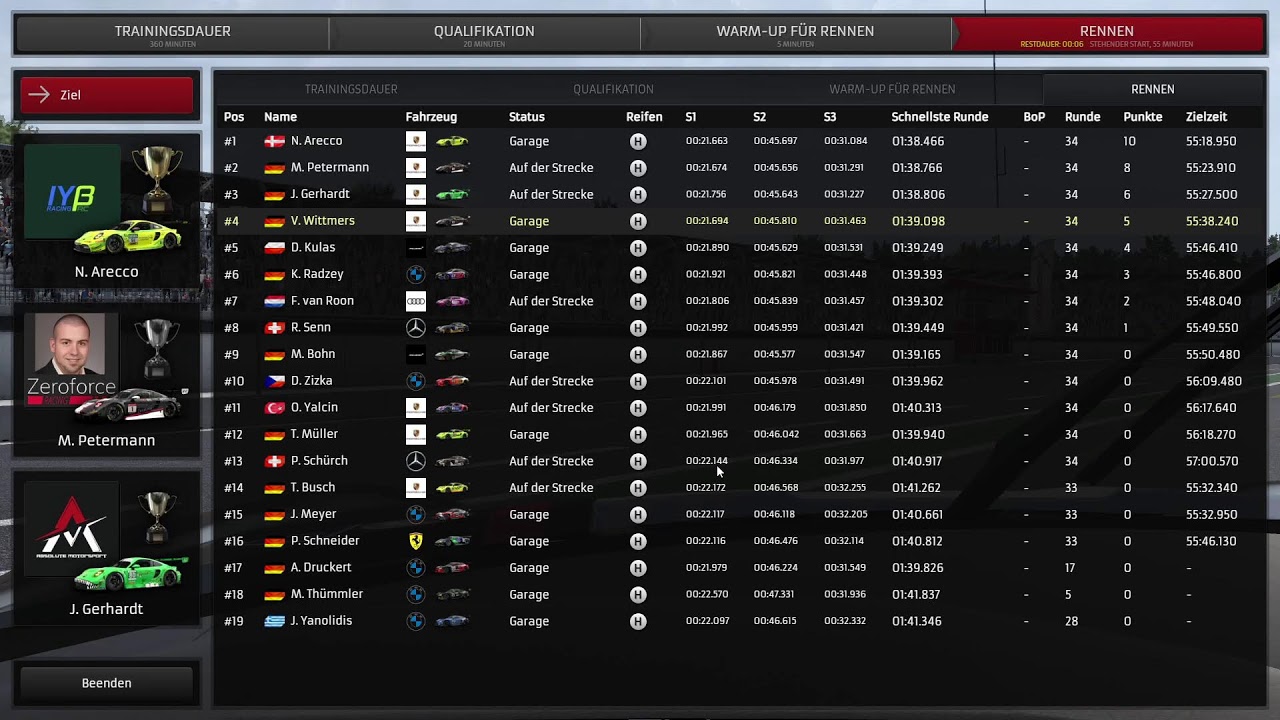Click Mercedes logo in R. Senn row
Image resolution: width=1280 pixels, height=720 pixels.
click(x=416, y=328)
